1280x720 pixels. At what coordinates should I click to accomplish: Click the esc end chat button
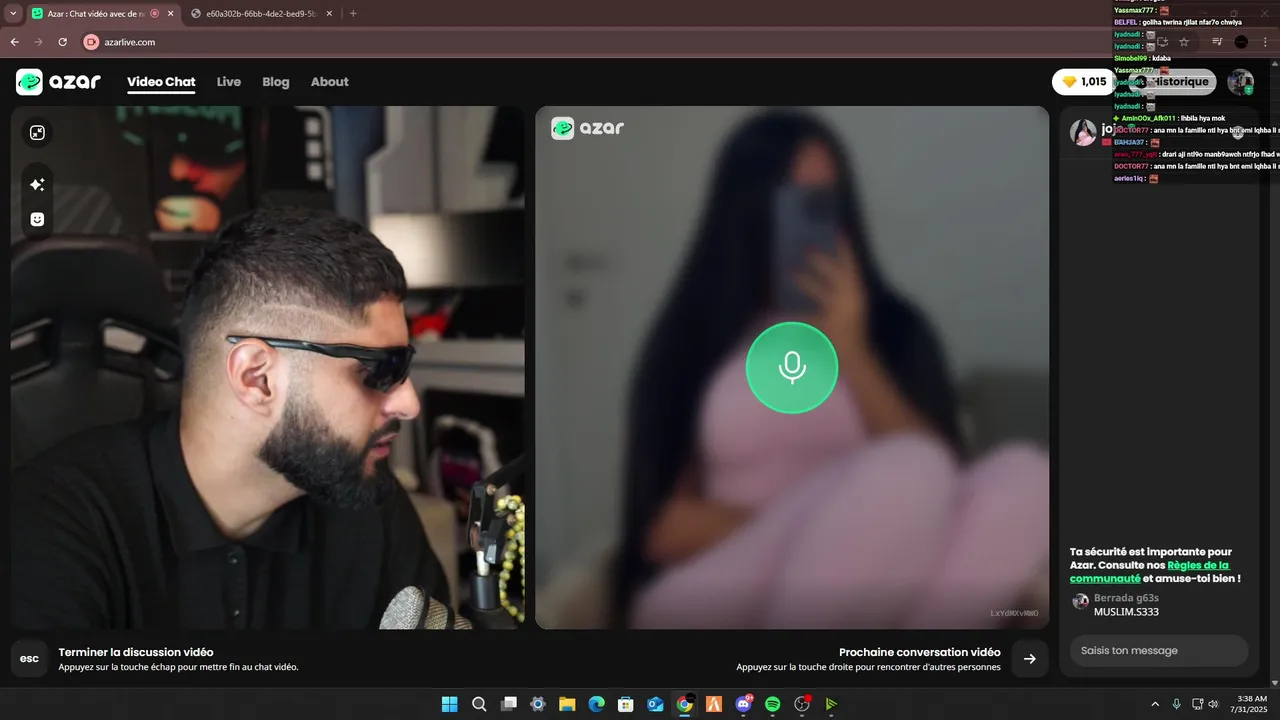click(x=29, y=659)
